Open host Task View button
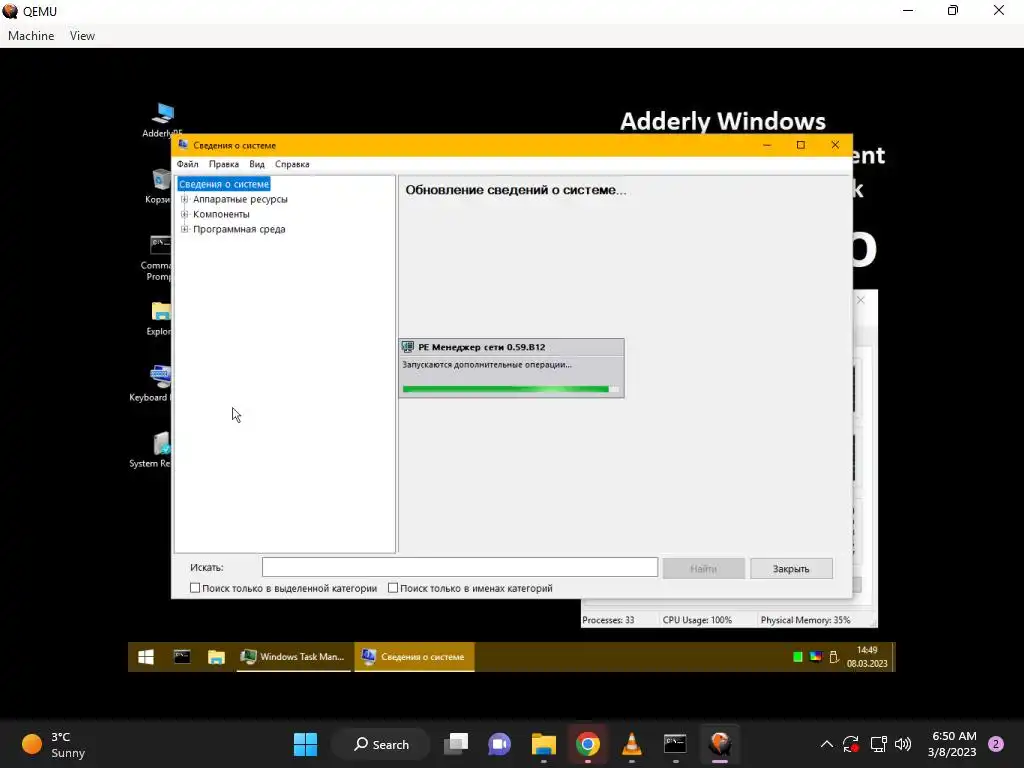Viewport: 1024px width, 768px height. 456,744
